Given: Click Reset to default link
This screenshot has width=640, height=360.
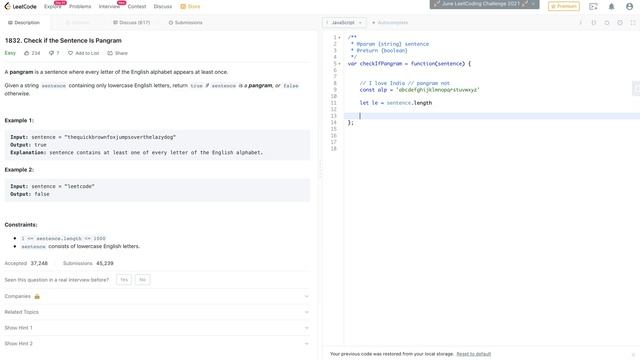Looking at the screenshot, I should (473, 354).
